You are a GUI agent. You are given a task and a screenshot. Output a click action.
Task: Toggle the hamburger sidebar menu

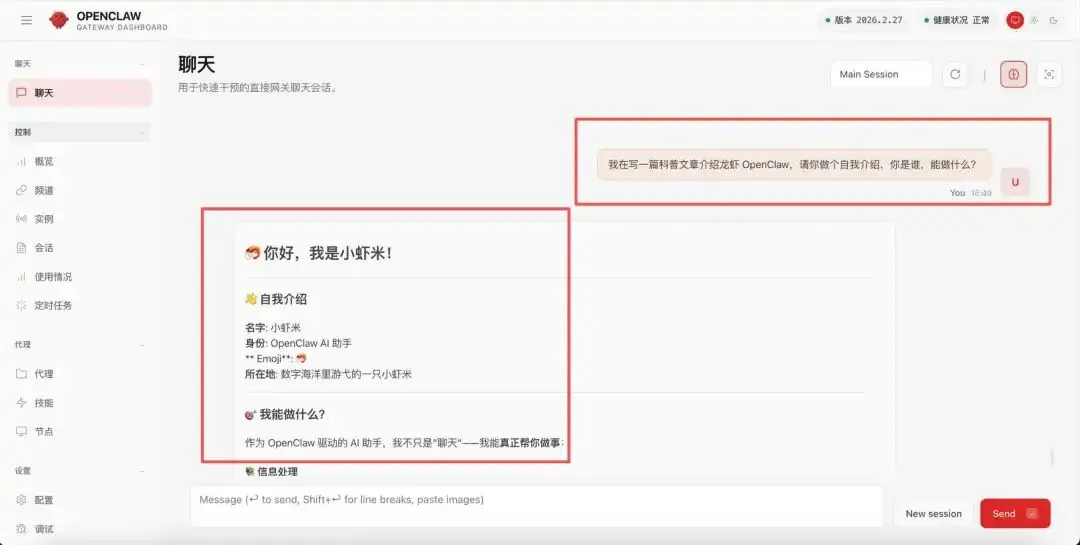pyautogui.click(x=26, y=21)
